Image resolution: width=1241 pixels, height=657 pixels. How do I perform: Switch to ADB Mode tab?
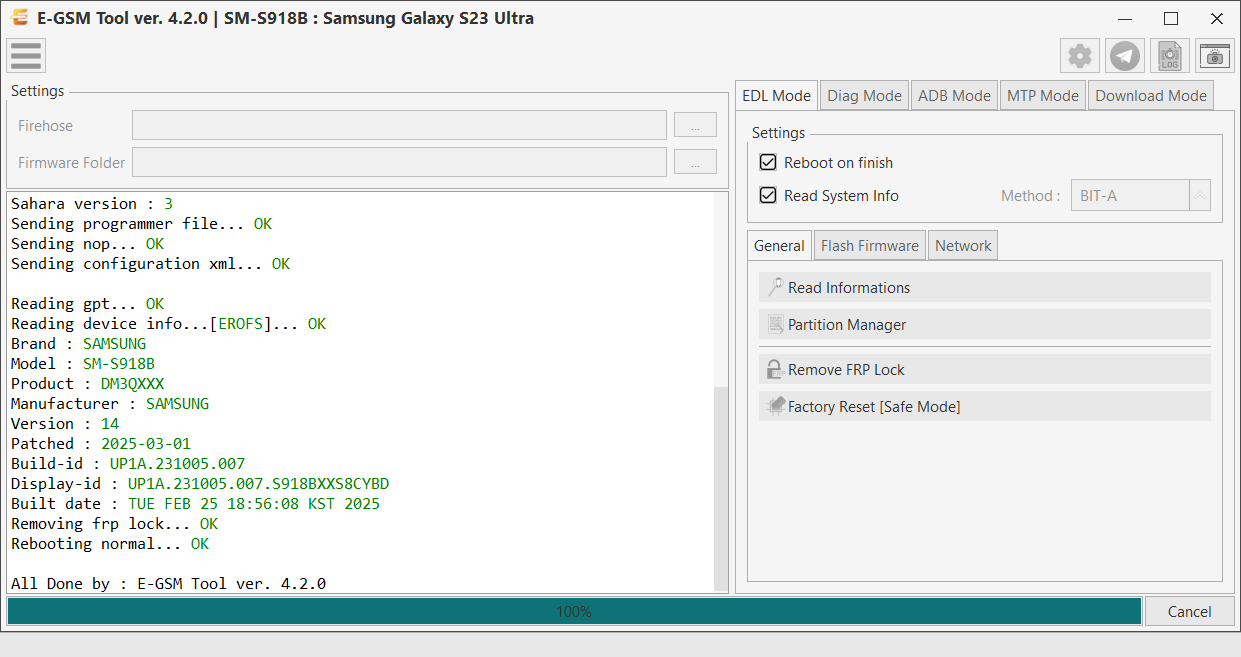tap(954, 95)
